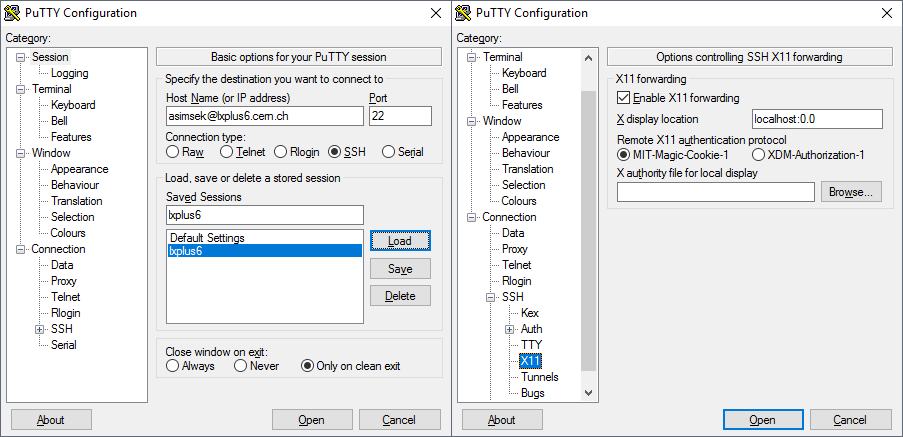Click Open button in right window
Viewport: 903px width, 437px height.
(x=762, y=420)
